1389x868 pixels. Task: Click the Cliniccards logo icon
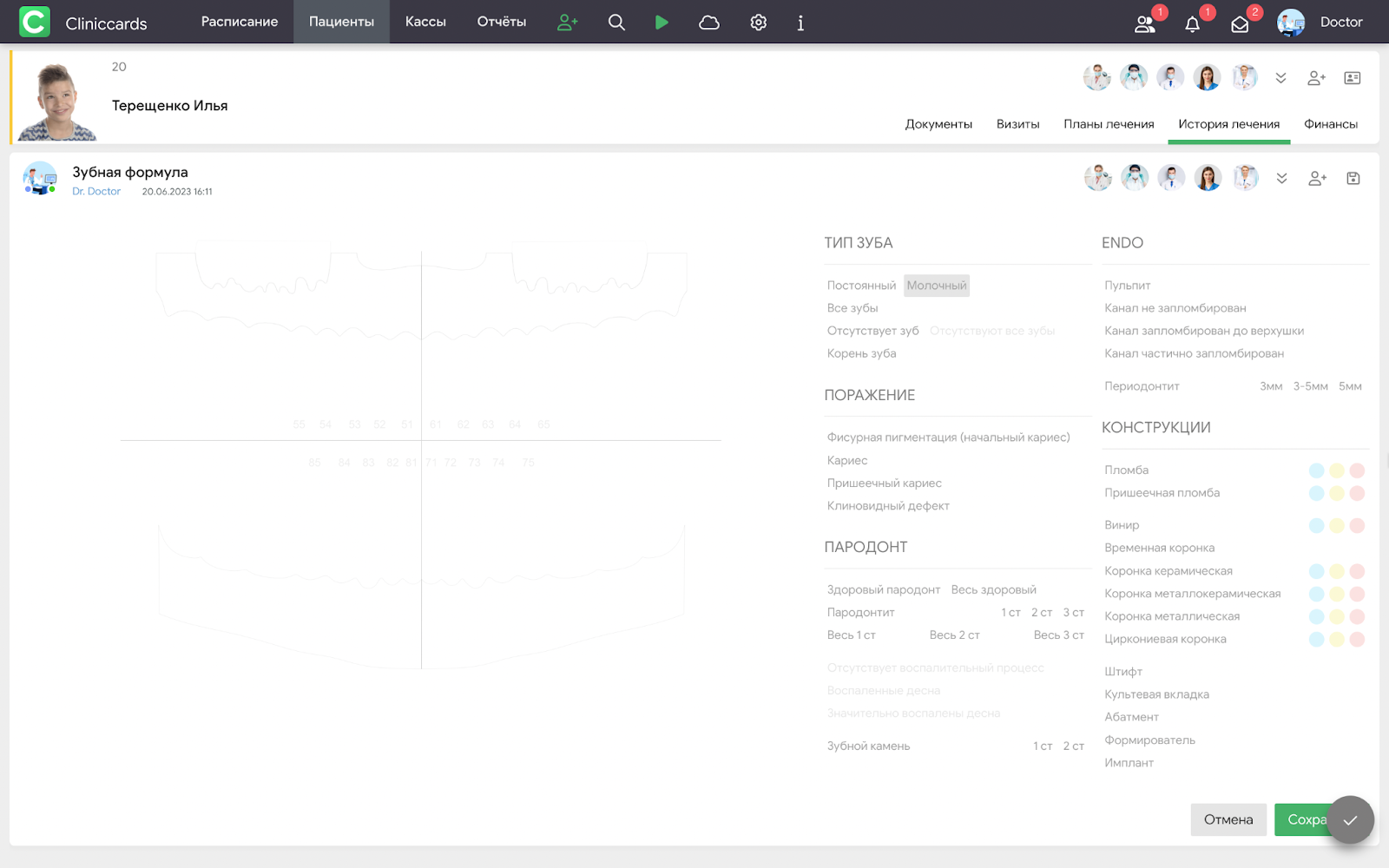35,22
